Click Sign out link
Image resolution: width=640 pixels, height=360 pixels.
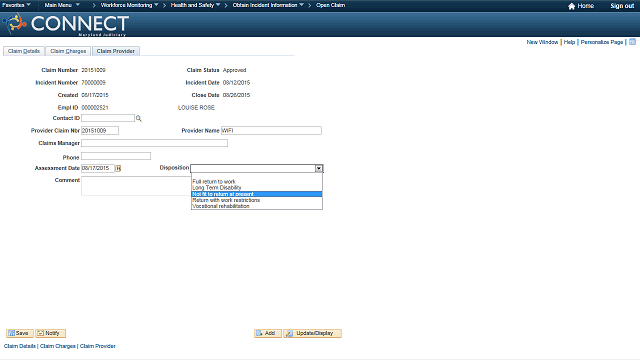pos(622,6)
